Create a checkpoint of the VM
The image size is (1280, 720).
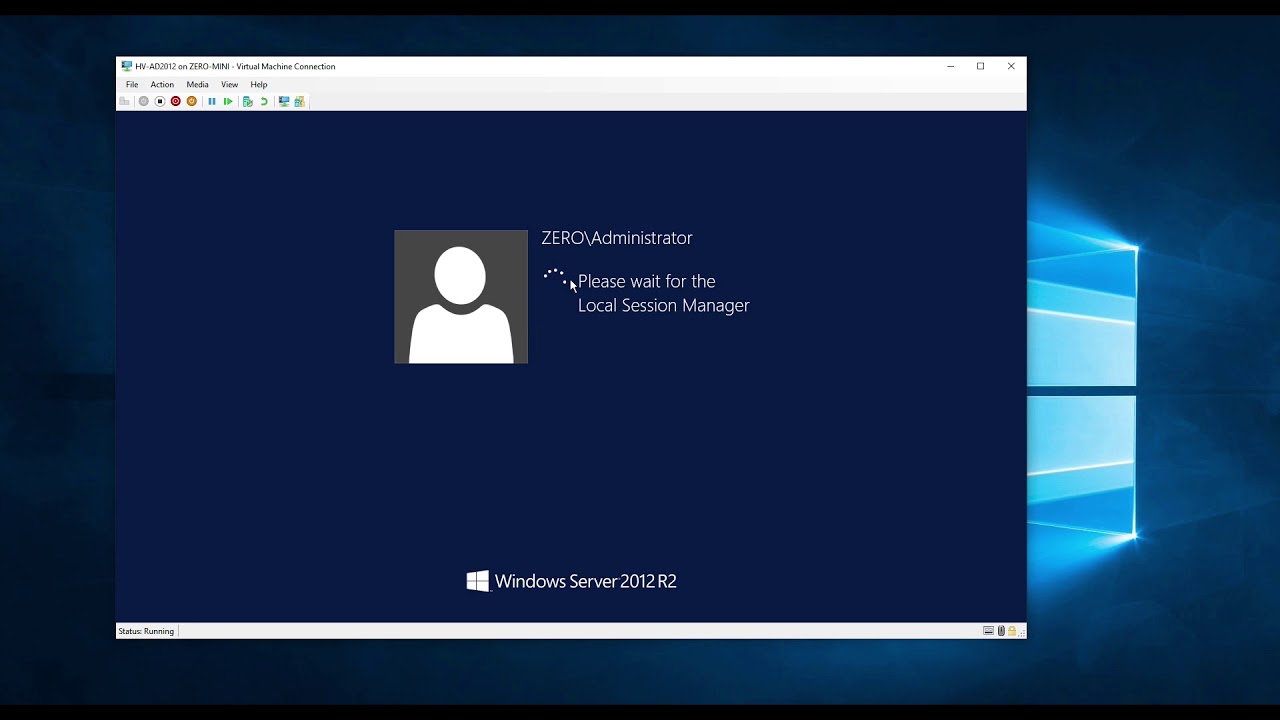click(x=248, y=101)
